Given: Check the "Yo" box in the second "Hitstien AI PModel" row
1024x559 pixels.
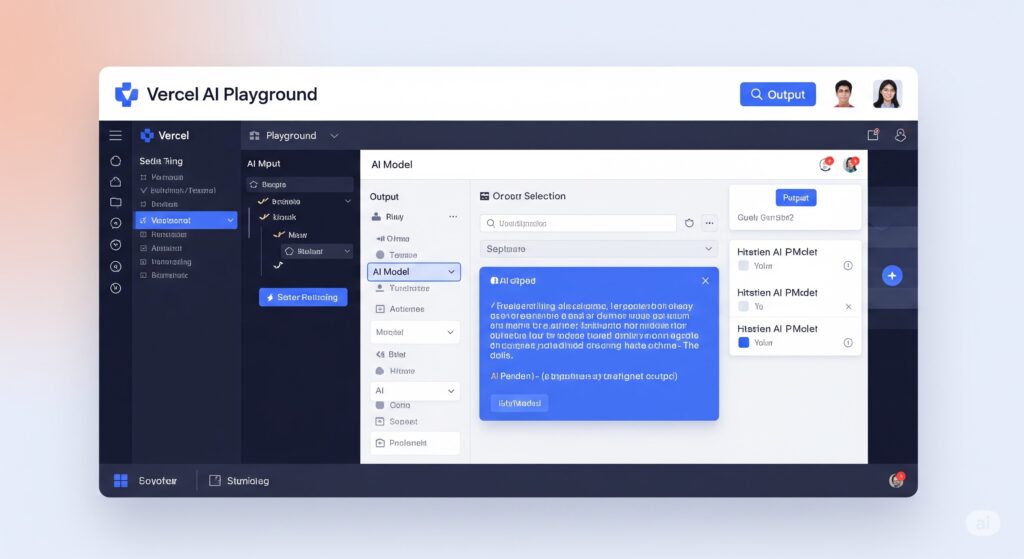Looking at the screenshot, I should point(743,306).
